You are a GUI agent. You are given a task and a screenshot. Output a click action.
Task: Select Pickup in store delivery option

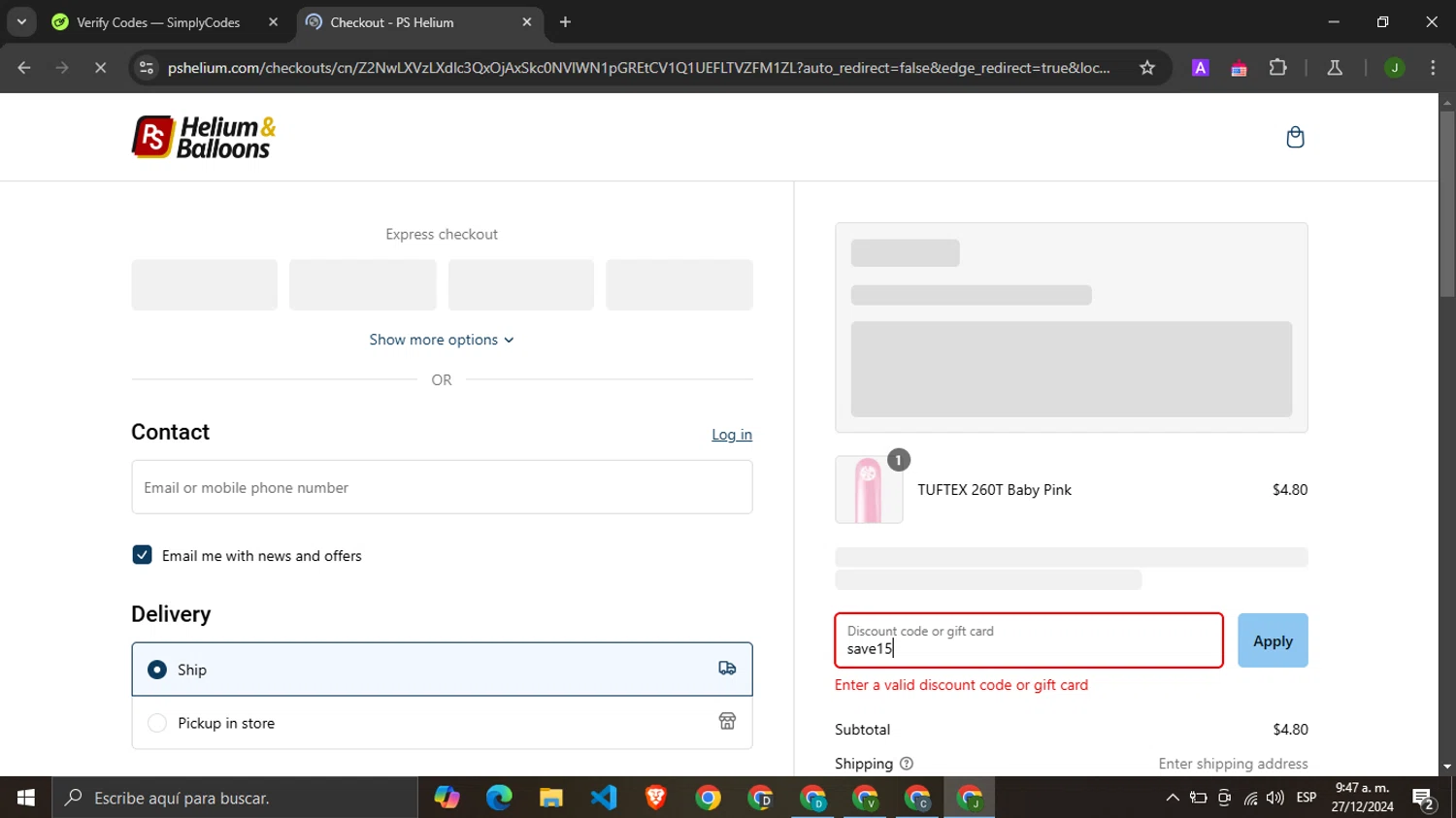pyautogui.click(x=442, y=723)
